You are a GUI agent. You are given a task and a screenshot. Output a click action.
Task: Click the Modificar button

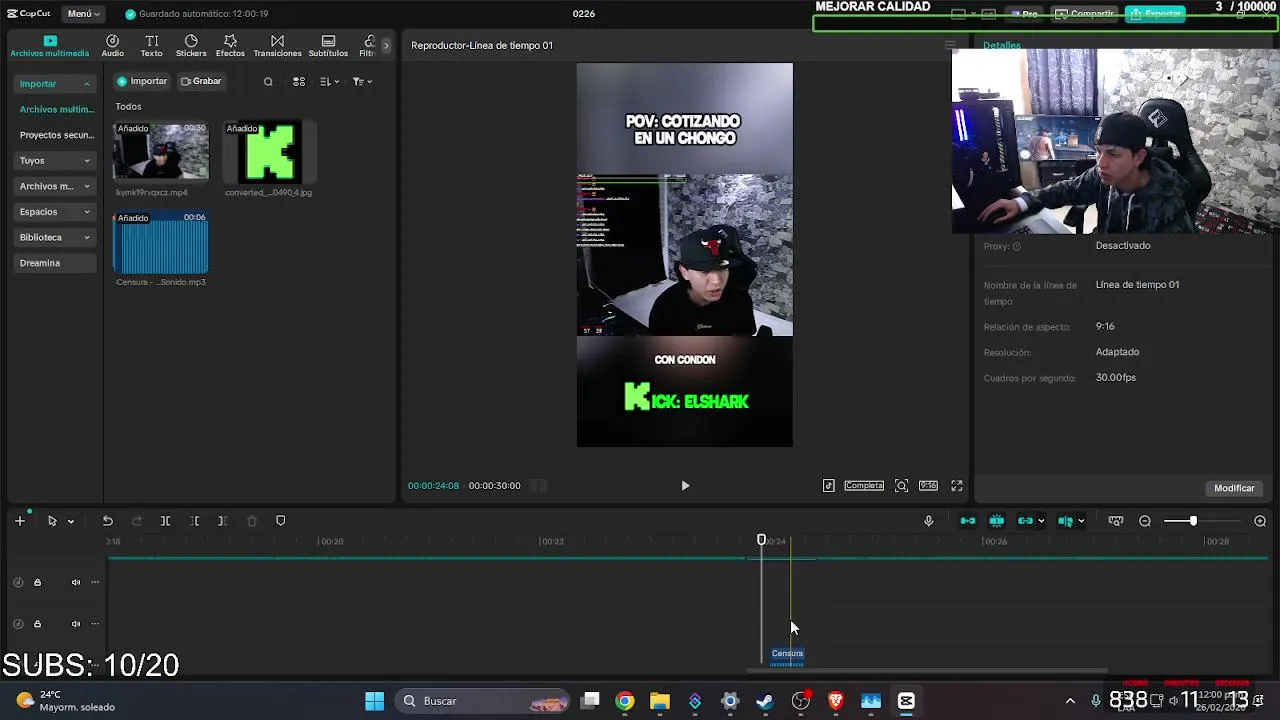pyautogui.click(x=1234, y=488)
